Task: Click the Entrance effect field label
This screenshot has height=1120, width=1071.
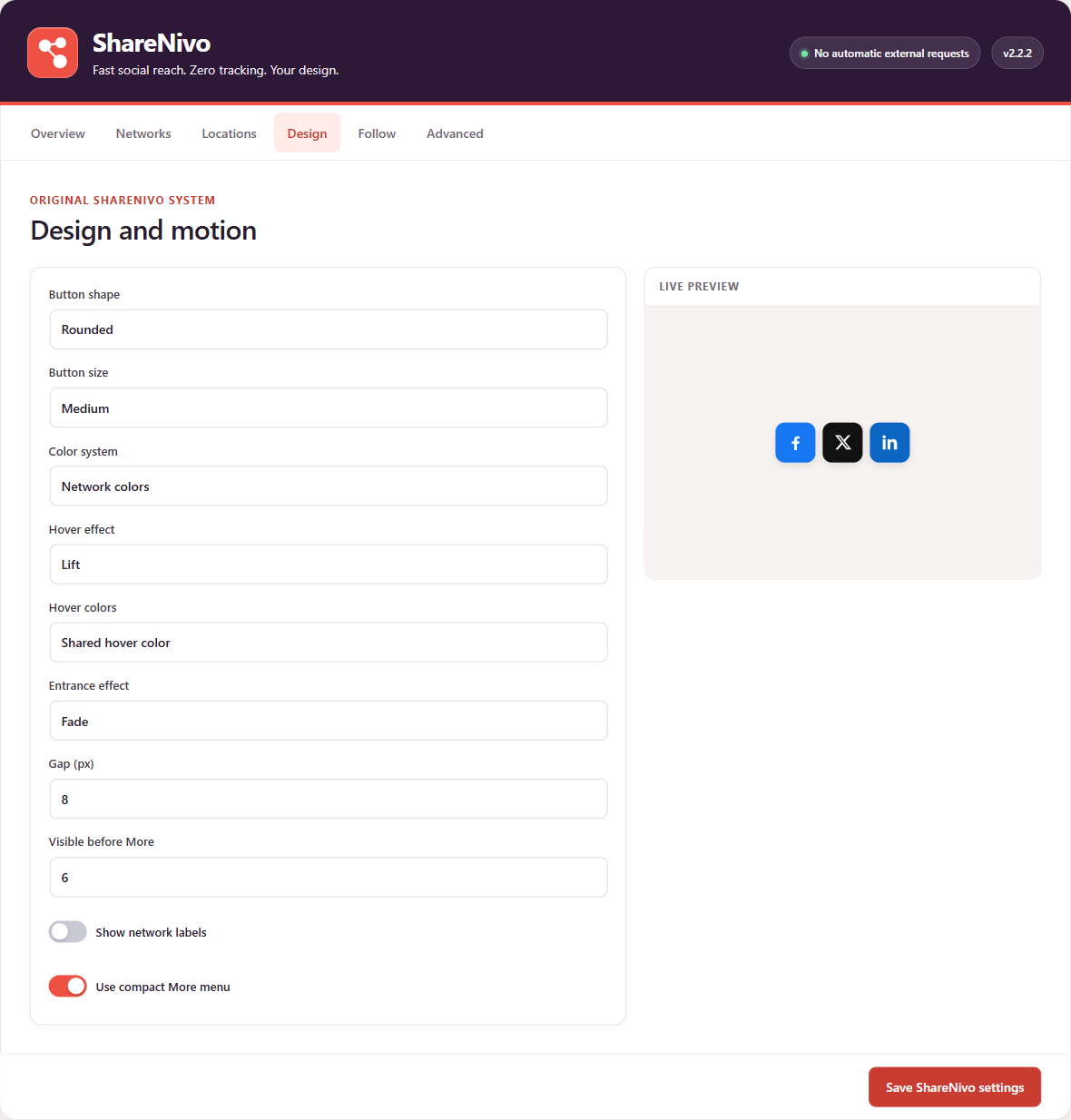Action: click(x=89, y=686)
